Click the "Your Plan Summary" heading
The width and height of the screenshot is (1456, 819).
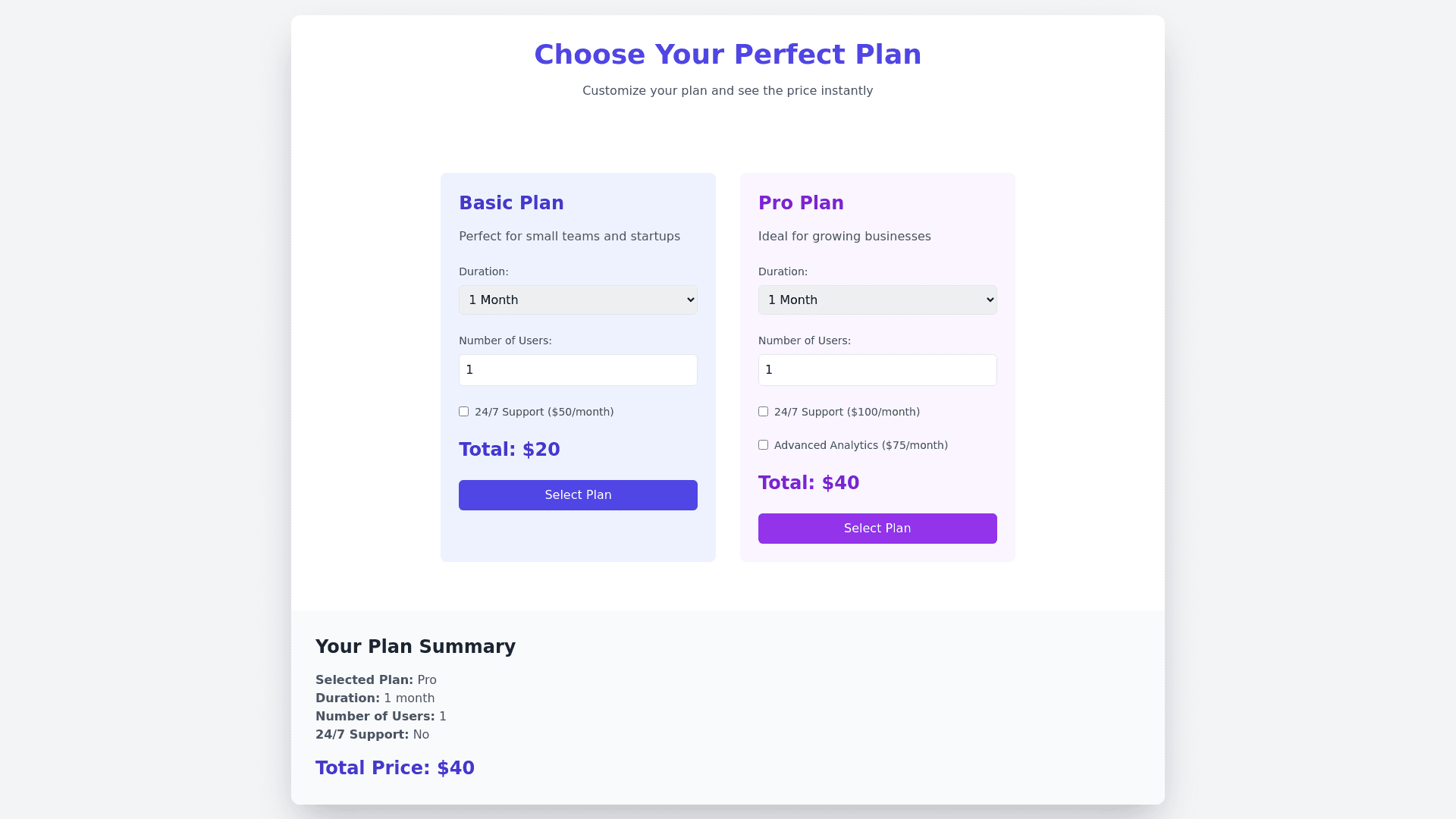click(416, 647)
